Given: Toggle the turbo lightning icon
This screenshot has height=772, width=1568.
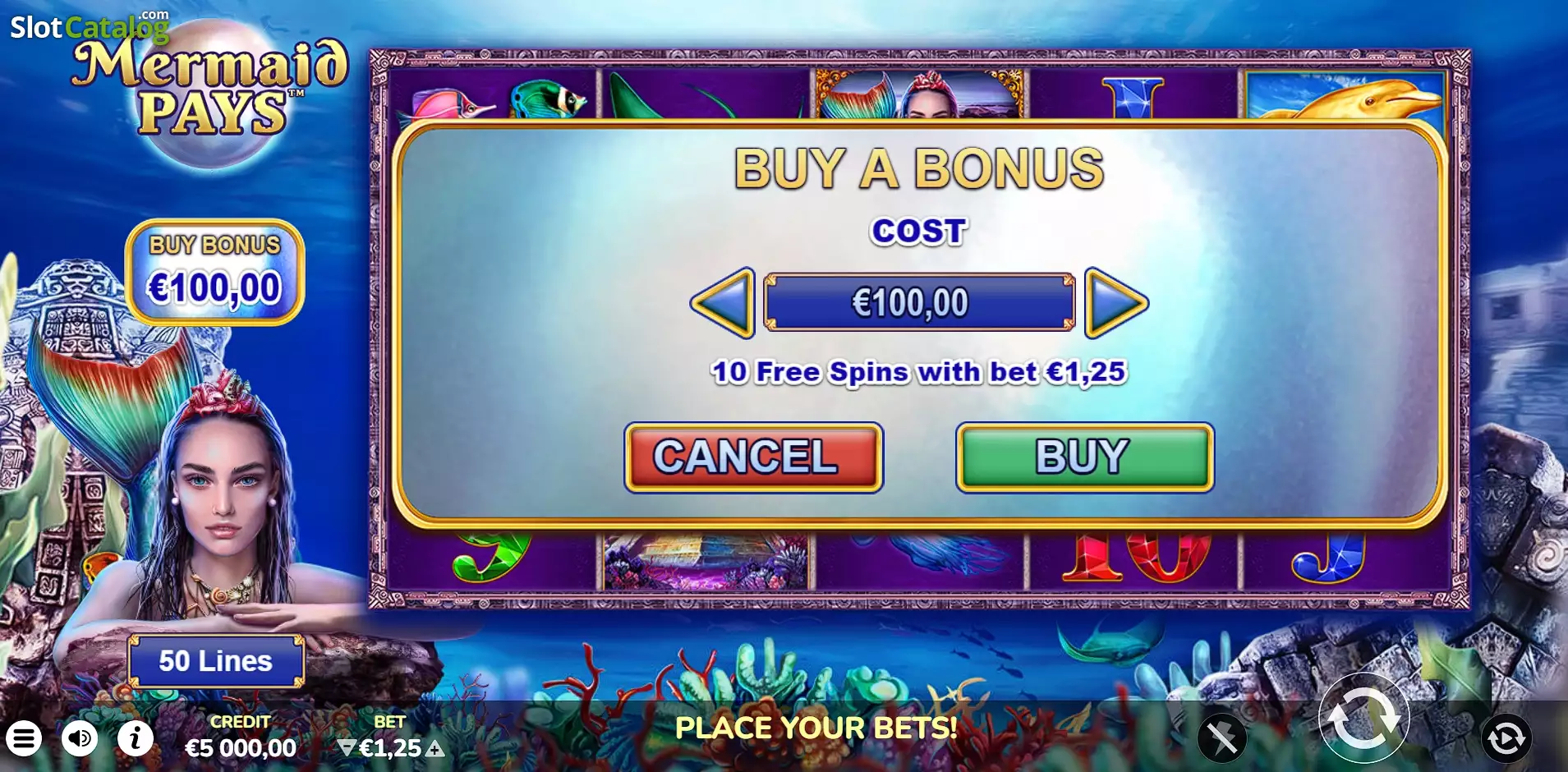Looking at the screenshot, I should 1222,738.
